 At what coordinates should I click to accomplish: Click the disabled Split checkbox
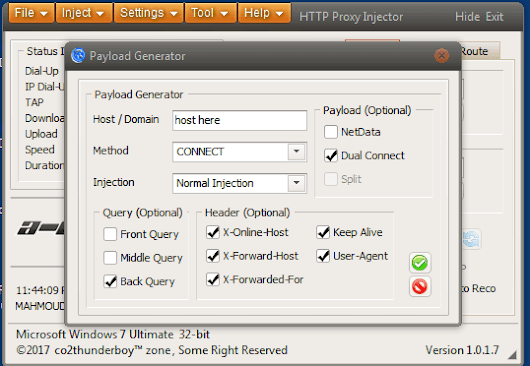331,179
